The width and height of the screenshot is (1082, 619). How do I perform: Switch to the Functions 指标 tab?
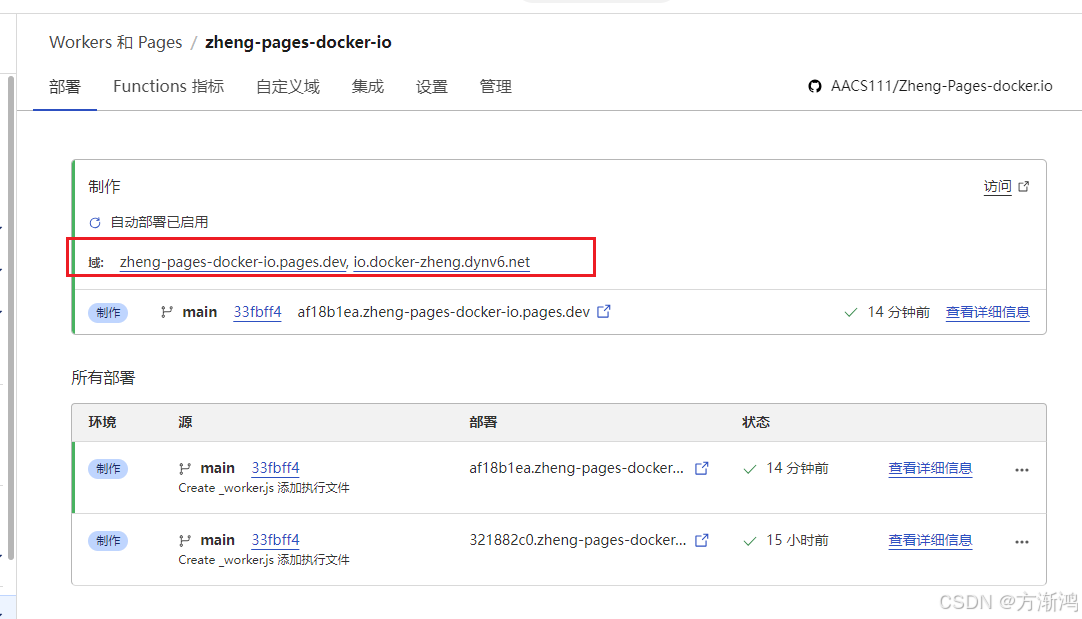168,86
